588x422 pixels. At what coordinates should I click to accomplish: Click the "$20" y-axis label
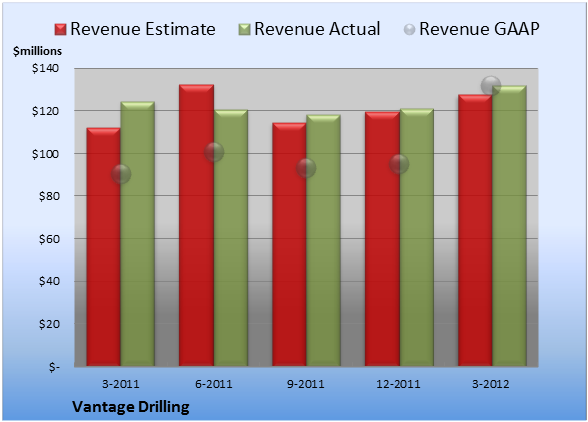pyautogui.click(x=49, y=324)
